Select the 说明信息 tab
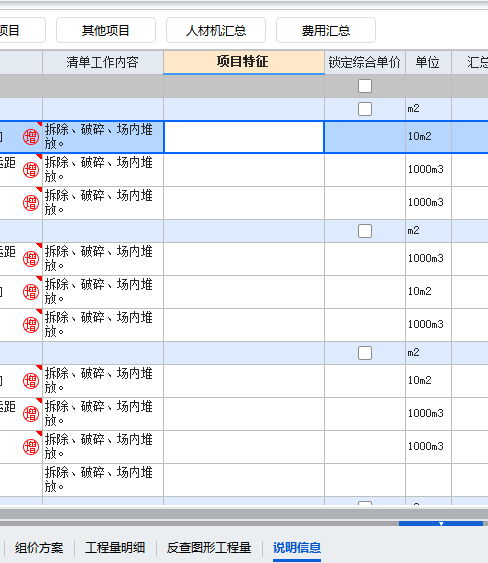This screenshot has width=488, height=563. click(x=297, y=548)
